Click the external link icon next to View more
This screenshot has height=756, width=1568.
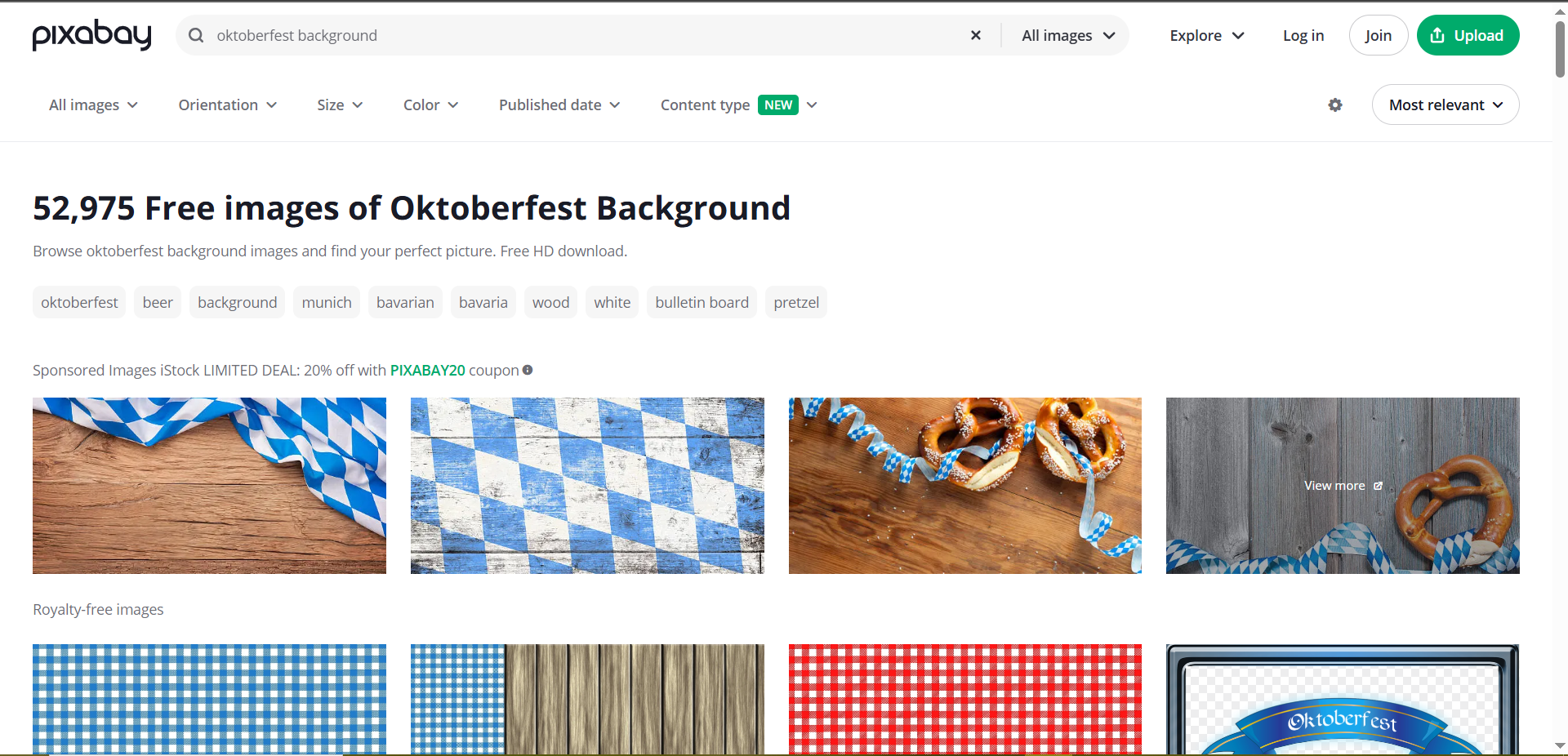pyautogui.click(x=1378, y=485)
